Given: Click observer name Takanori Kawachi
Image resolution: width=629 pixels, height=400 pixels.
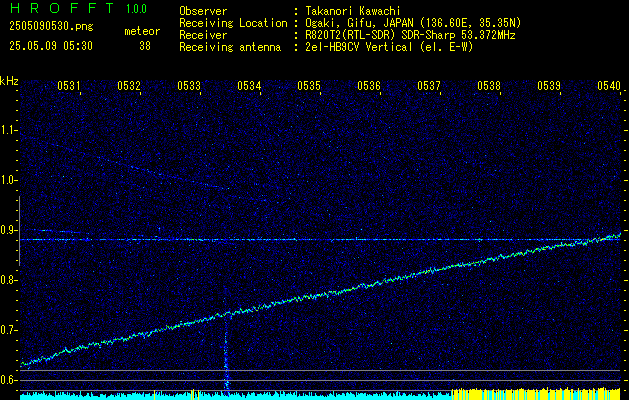Looking at the screenshot, I should tap(351, 11).
